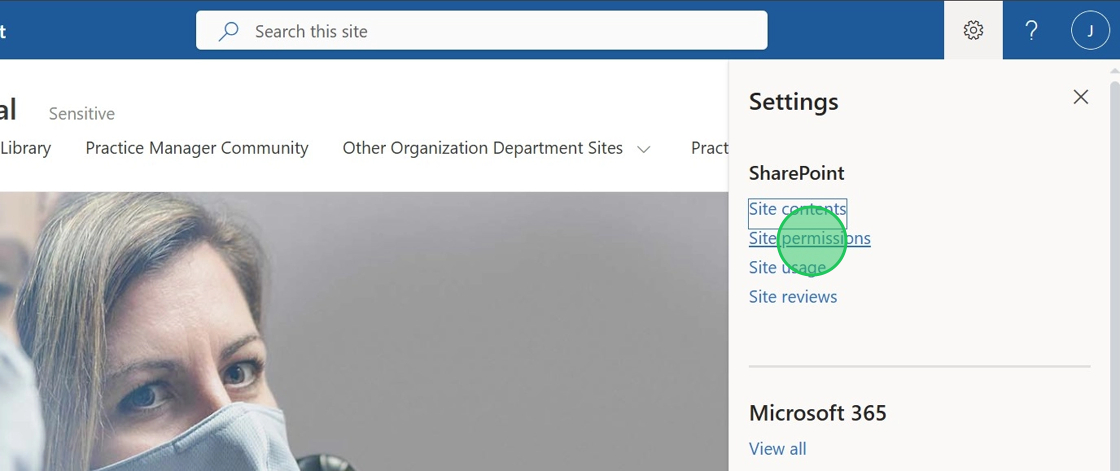Click the Sensitive label beside the site title
Image resolution: width=1120 pixels, height=471 pixels.
coord(82,114)
